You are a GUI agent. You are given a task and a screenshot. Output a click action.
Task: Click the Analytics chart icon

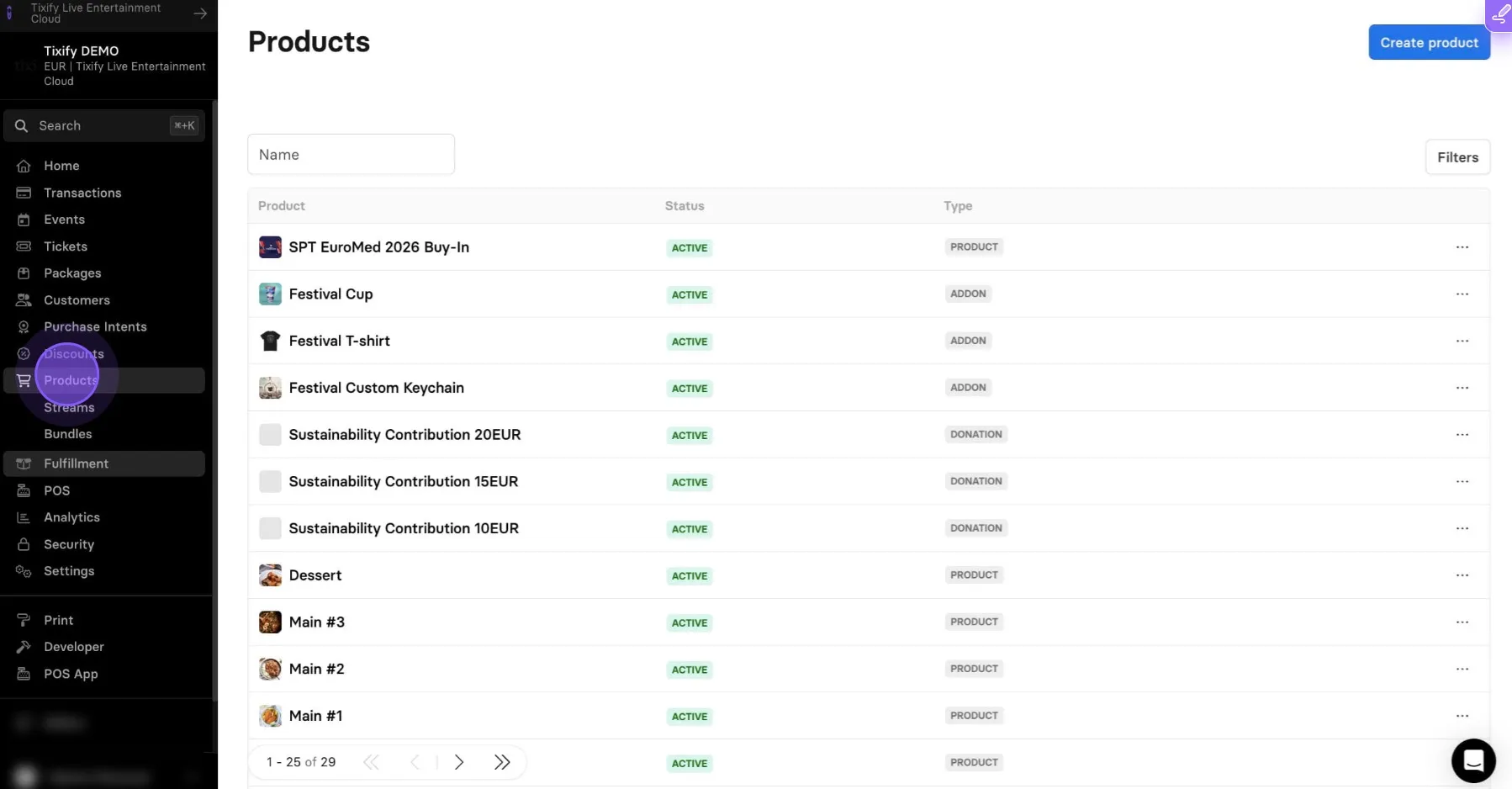pos(24,517)
